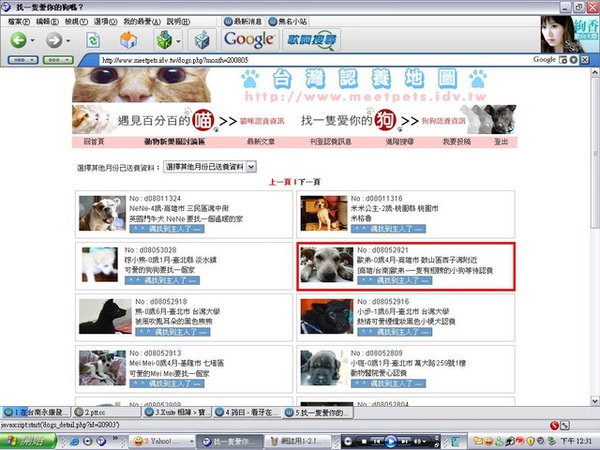Click the URL address bar field
Image resolution: width=600 pixels, height=450 pixels.
[306, 60]
